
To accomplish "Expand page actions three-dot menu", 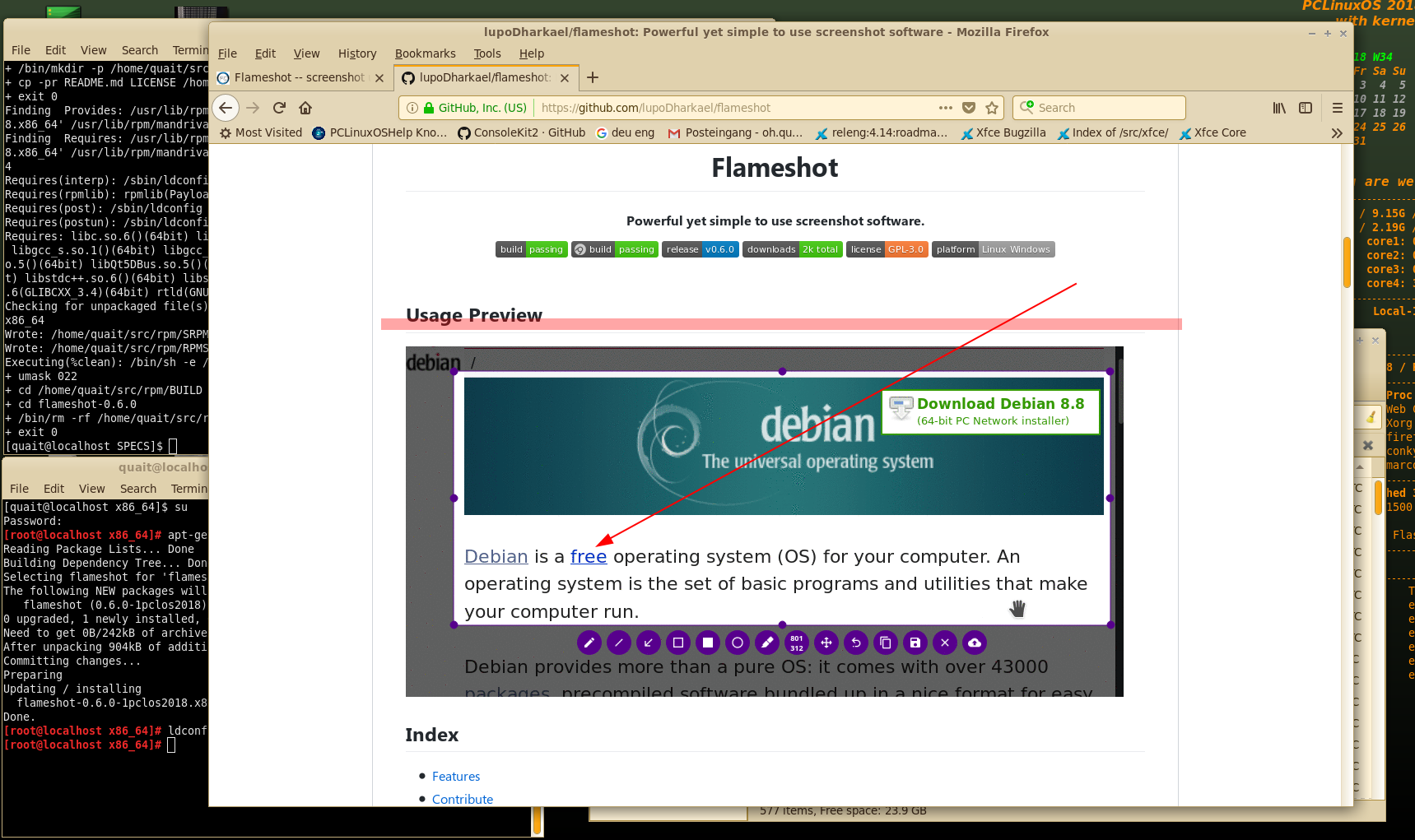I will click(x=946, y=108).
